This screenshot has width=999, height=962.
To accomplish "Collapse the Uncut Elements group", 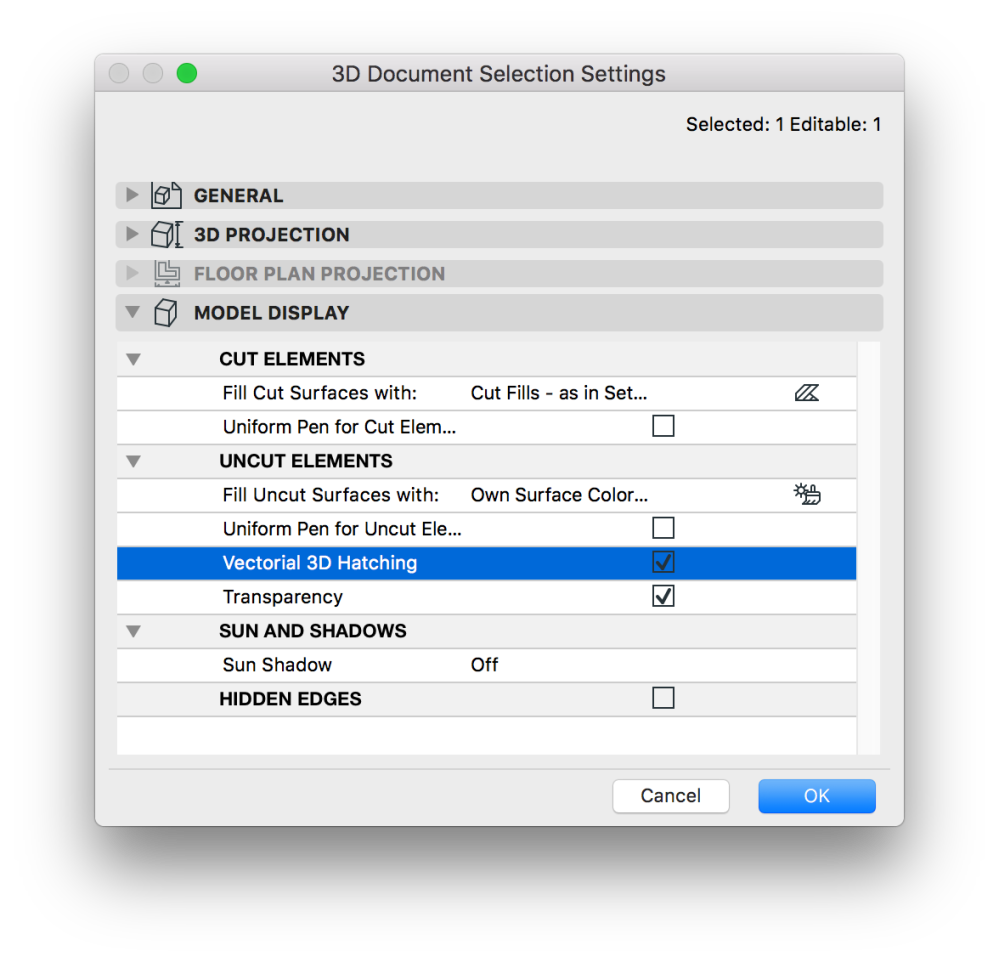I will click(x=134, y=461).
